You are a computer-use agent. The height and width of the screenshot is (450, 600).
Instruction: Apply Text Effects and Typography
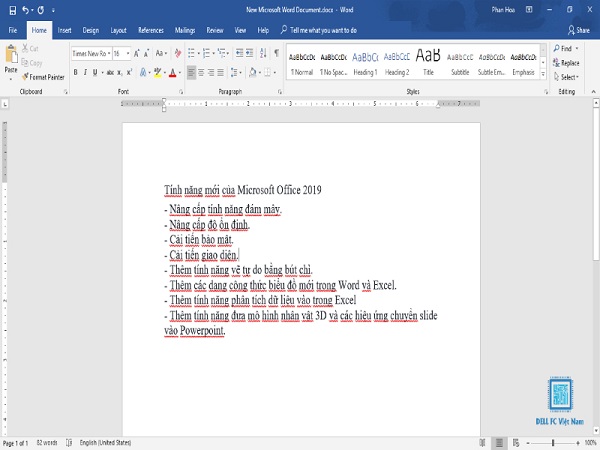[x=143, y=72]
